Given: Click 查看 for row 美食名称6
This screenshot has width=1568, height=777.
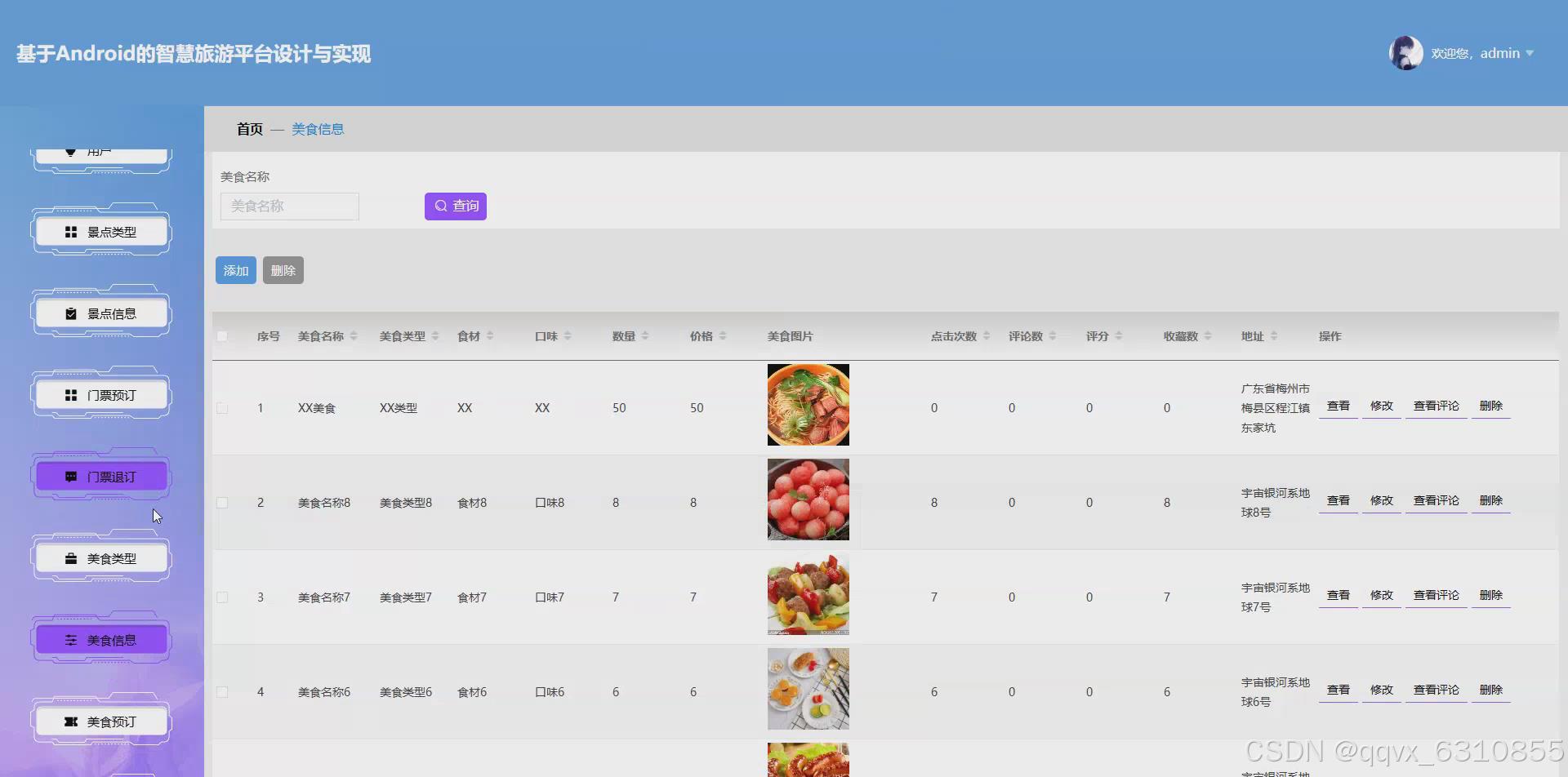Looking at the screenshot, I should pos(1339,690).
